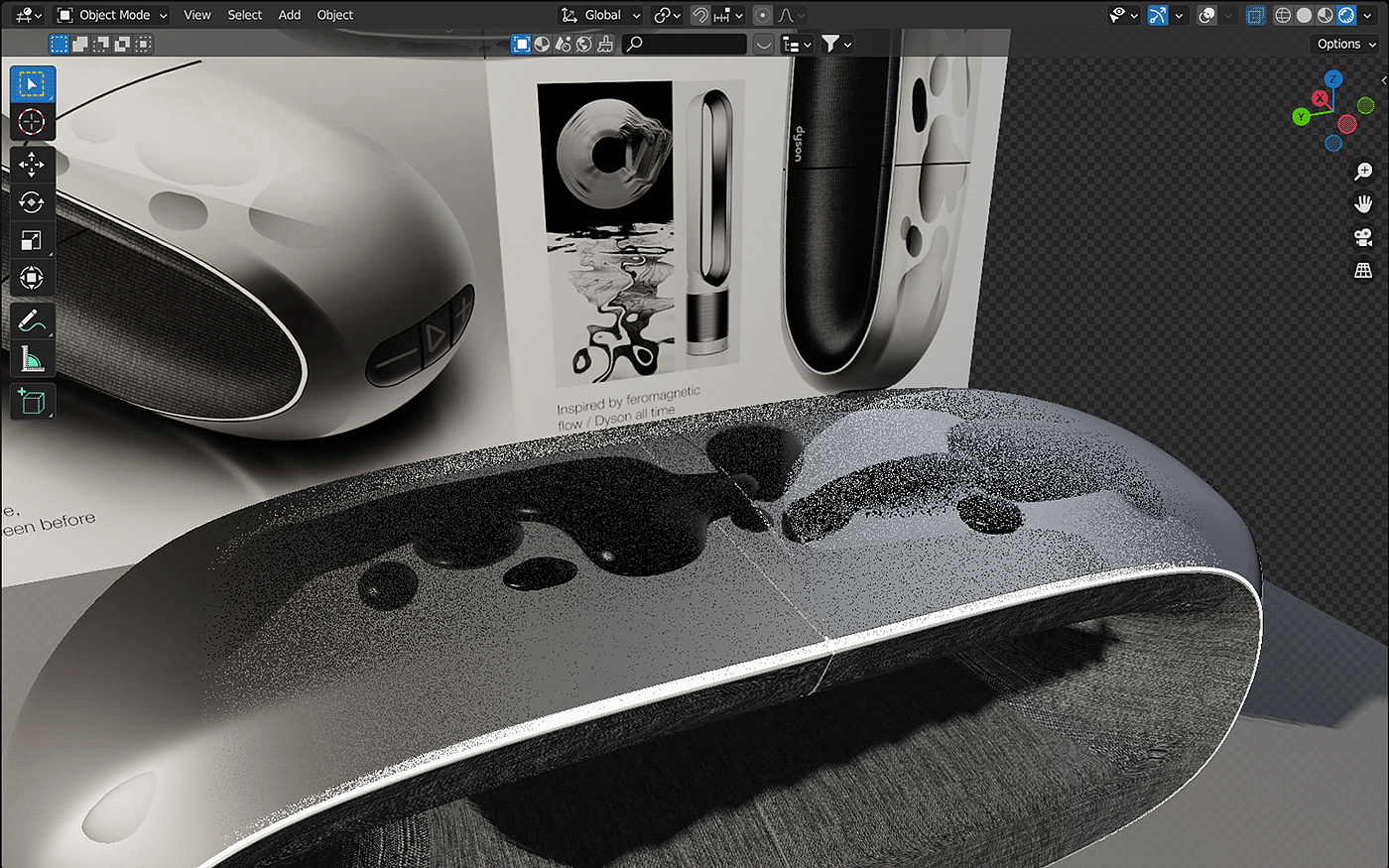Click the pan view hand icon
1389x868 pixels.
point(1363,204)
